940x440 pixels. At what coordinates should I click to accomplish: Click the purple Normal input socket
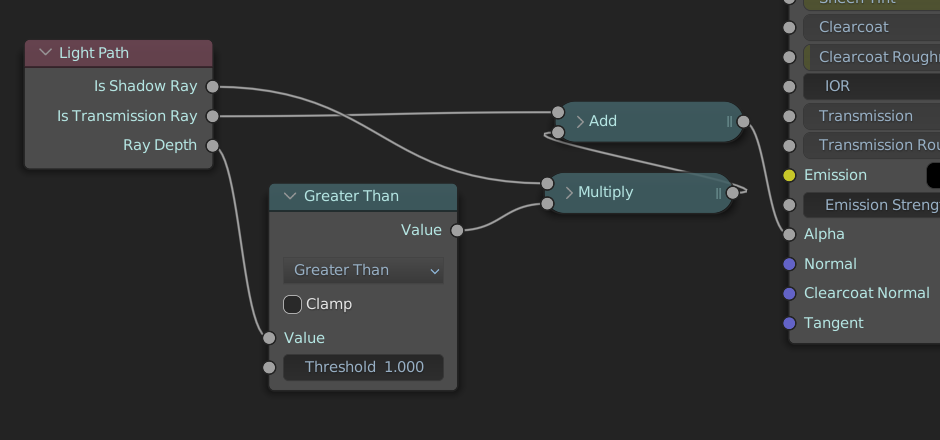[x=790, y=264]
